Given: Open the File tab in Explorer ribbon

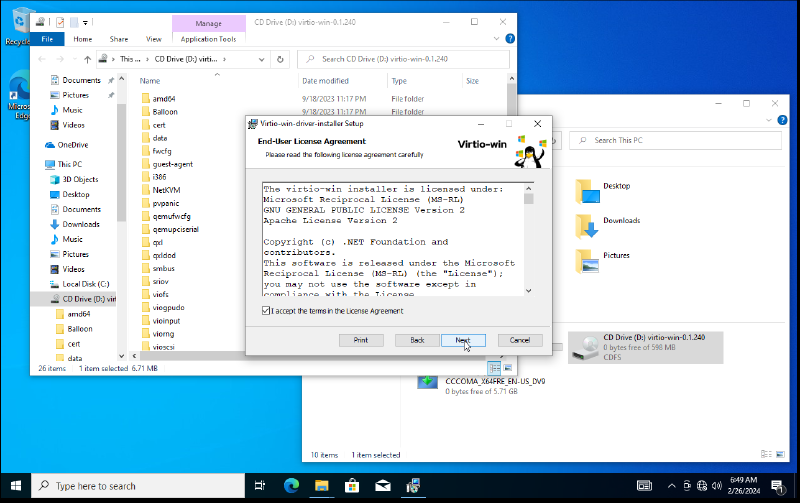Looking at the screenshot, I should tap(47, 39).
